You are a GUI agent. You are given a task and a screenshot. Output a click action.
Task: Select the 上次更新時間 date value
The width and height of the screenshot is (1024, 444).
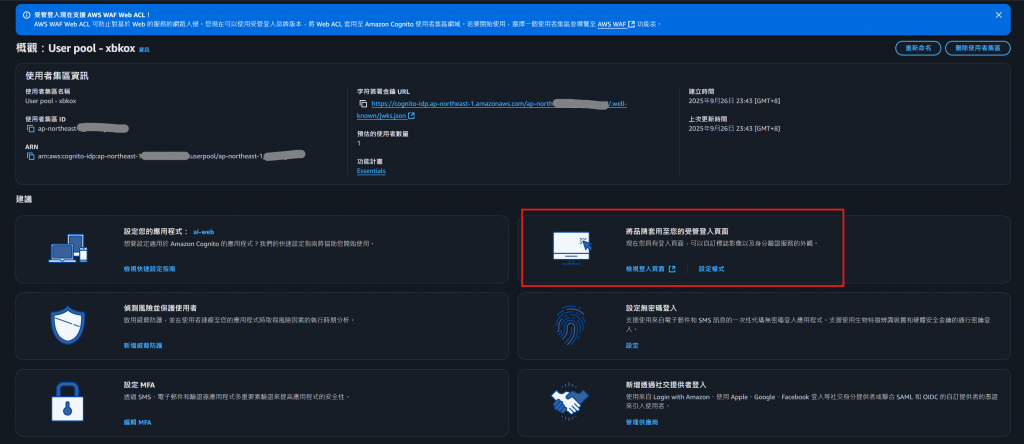[735, 129]
